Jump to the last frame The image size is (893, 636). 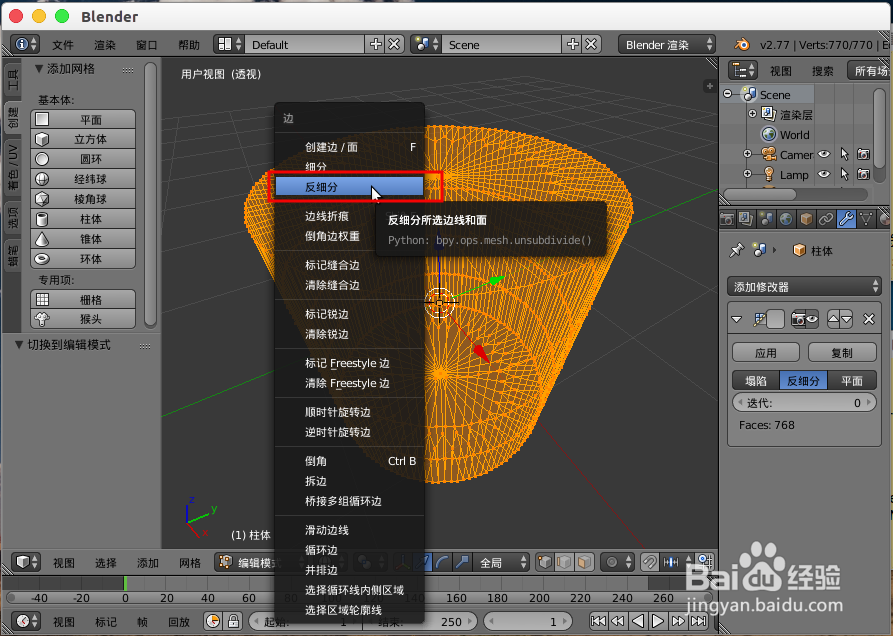[x=698, y=621]
